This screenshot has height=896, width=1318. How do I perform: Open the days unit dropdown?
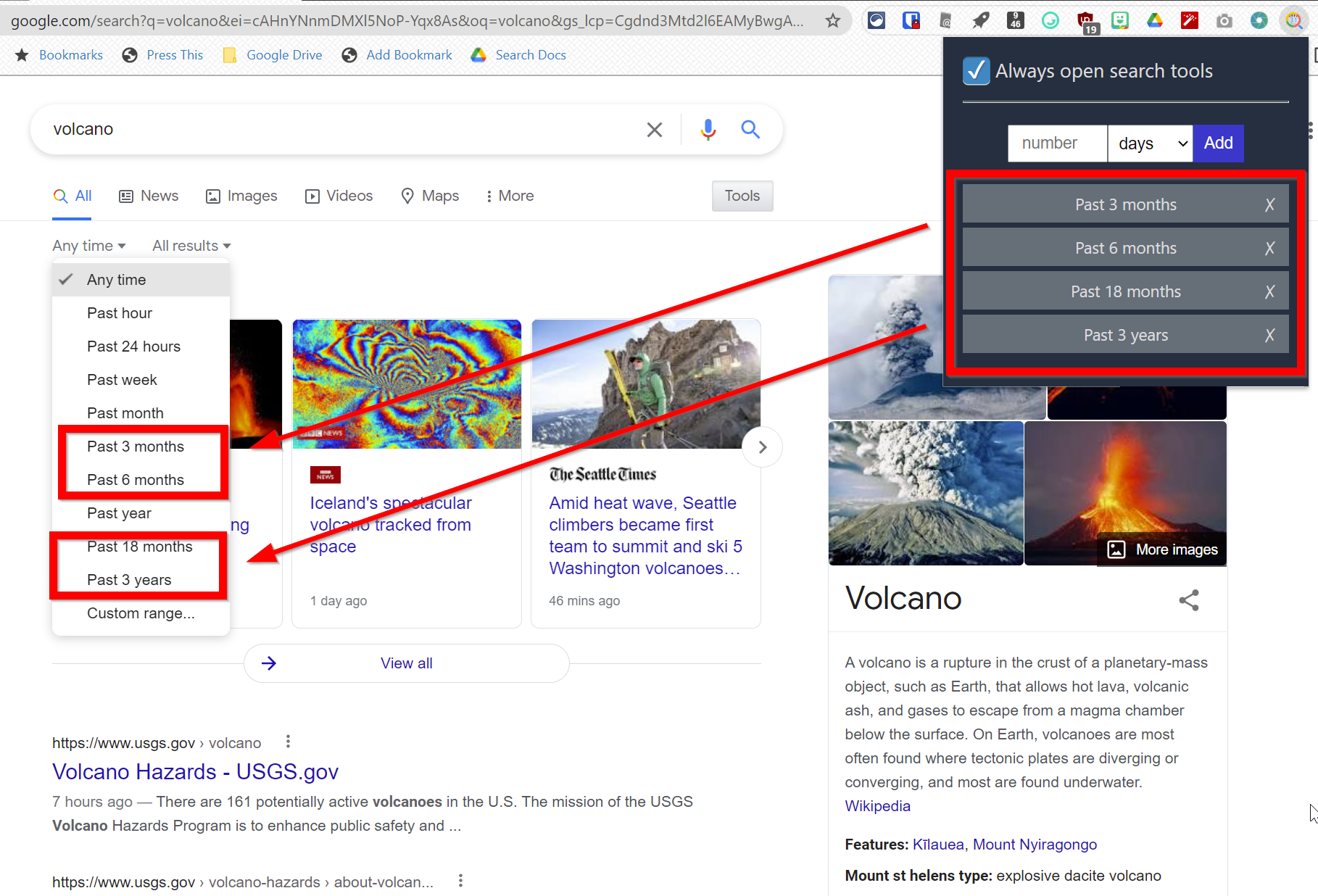point(1149,143)
